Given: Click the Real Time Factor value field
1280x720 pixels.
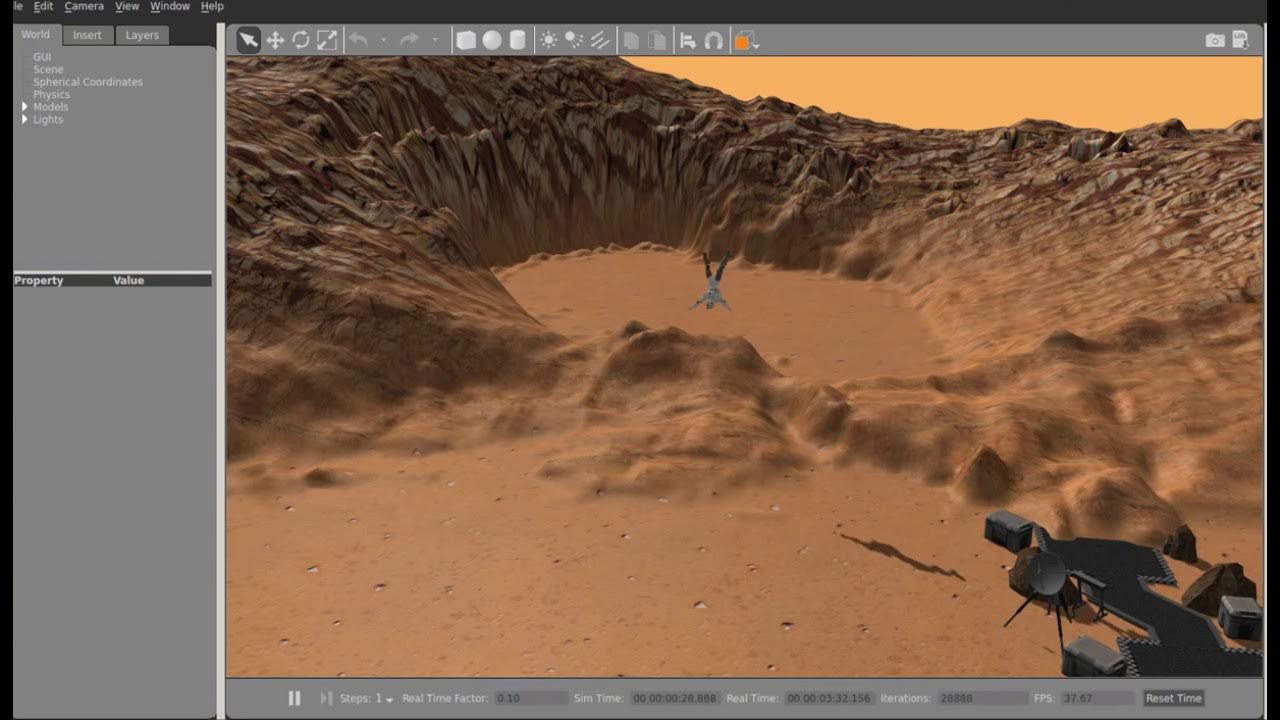Looking at the screenshot, I should [x=532, y=698].
